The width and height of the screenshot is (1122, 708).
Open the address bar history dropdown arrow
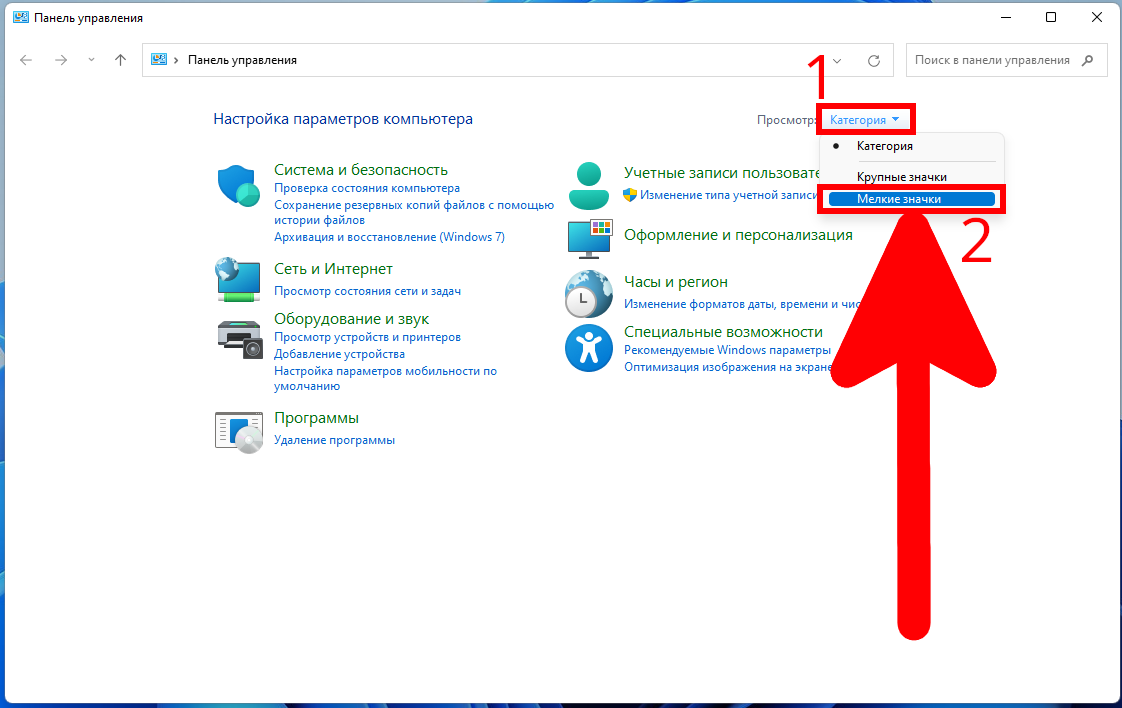[x=837, y=60]
